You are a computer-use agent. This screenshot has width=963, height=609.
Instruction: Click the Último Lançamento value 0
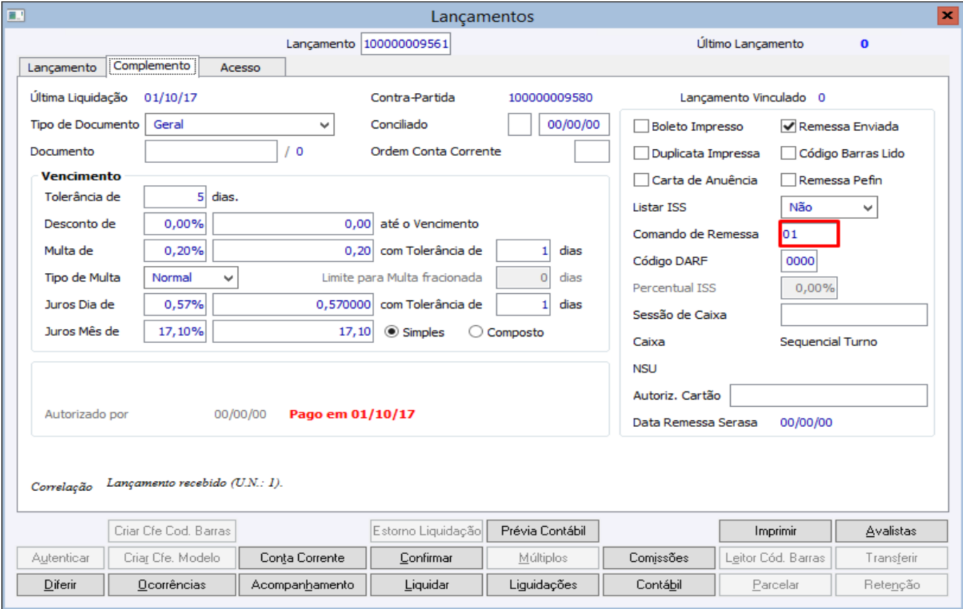pos(864,44)
